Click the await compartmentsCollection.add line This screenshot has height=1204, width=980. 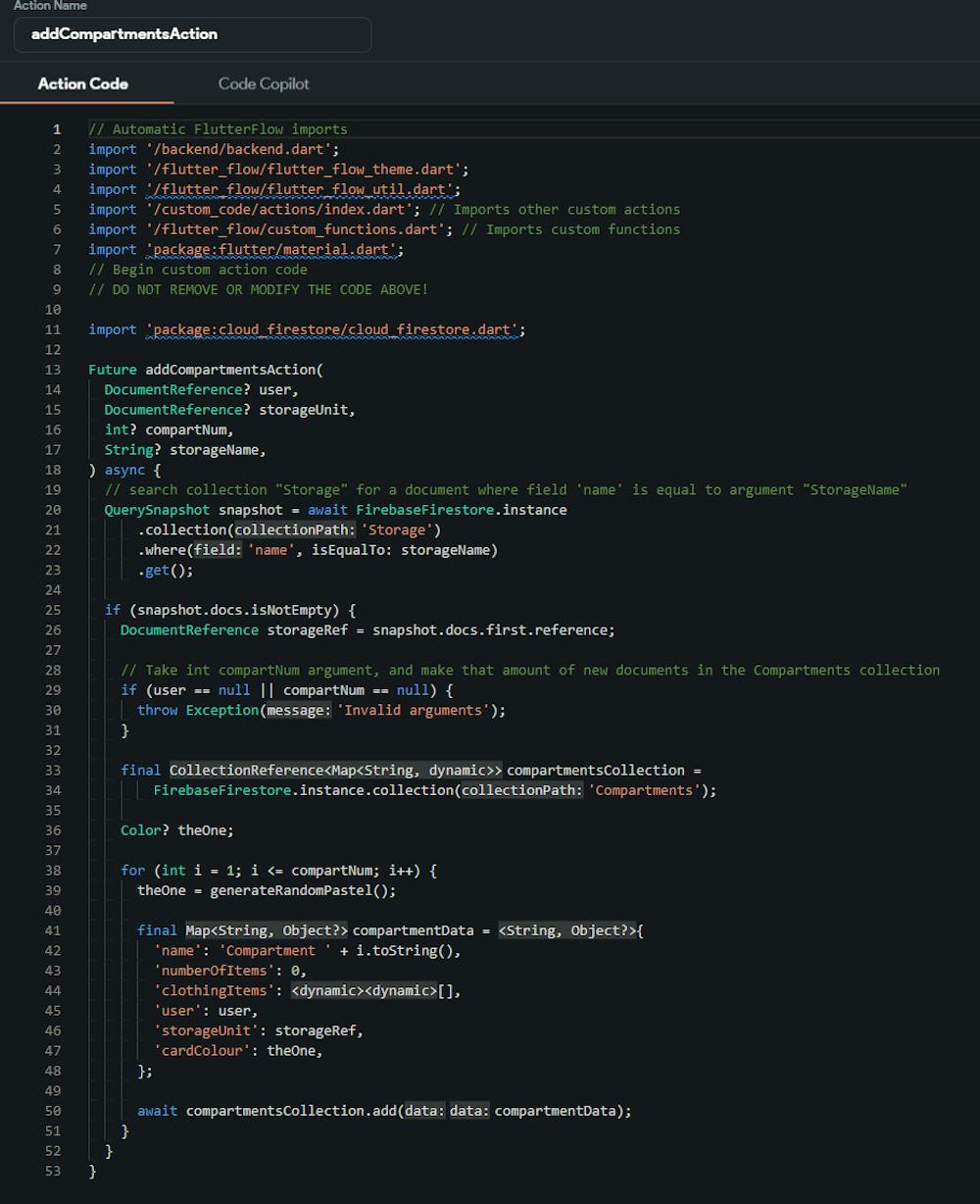point(383,1111)
